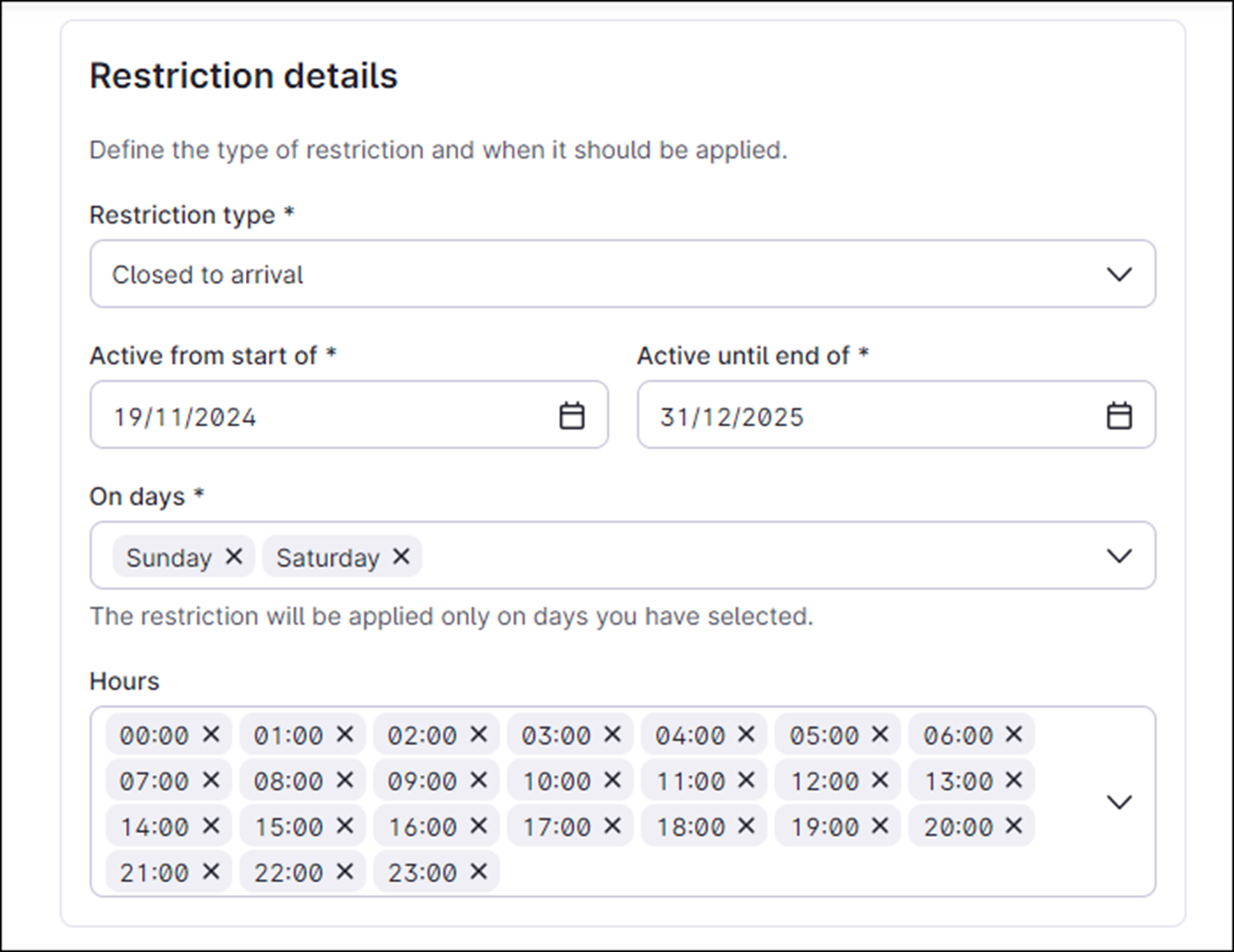Collapse the Hours selection list
The image size is (1234, 952).
[1119, 803]
